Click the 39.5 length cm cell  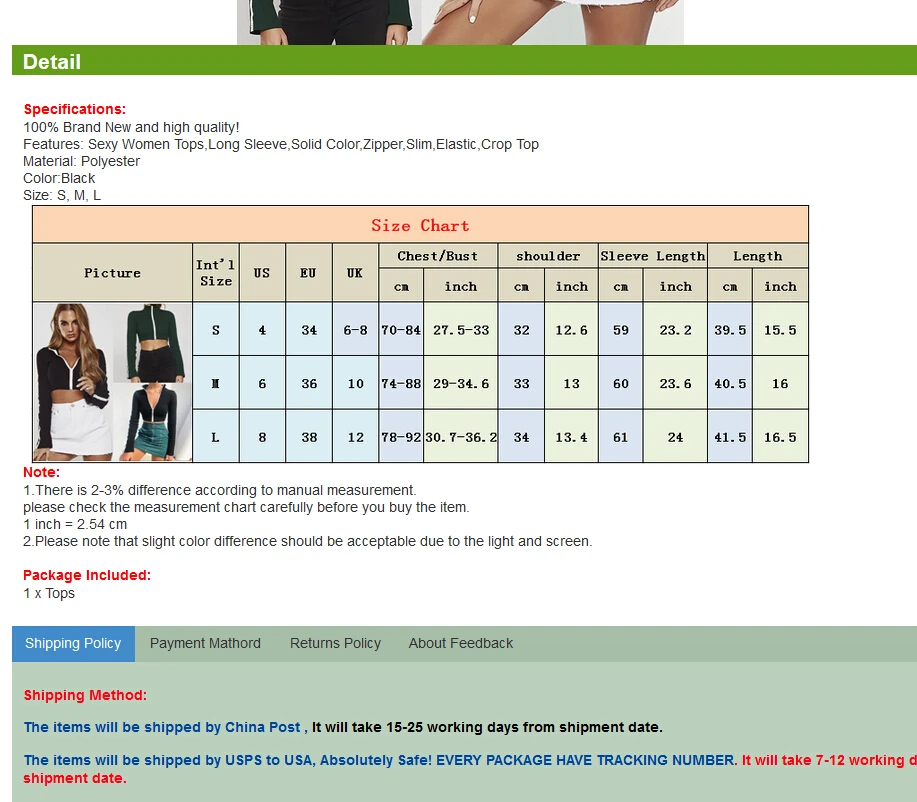tap(730, 330)
